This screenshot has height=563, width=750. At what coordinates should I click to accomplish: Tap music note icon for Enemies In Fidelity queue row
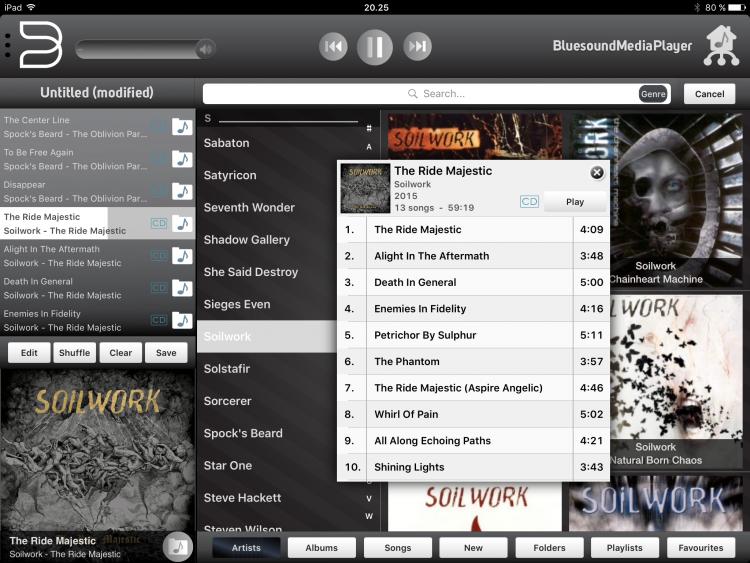click(182, 320)
